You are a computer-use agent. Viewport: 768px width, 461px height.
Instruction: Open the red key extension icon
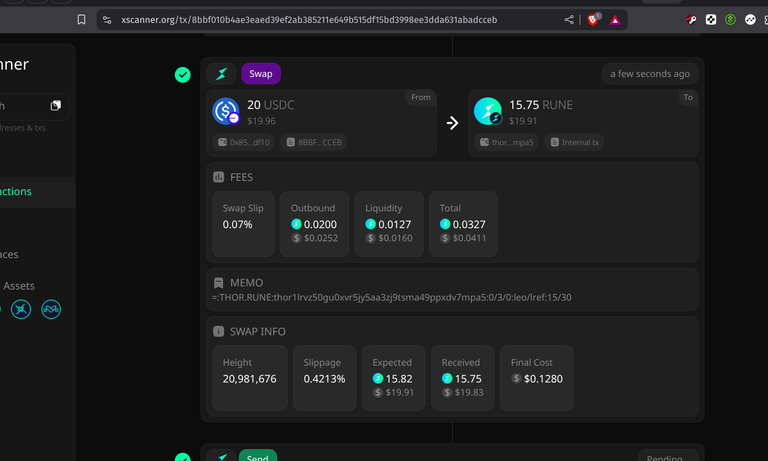tap(691, 20)
